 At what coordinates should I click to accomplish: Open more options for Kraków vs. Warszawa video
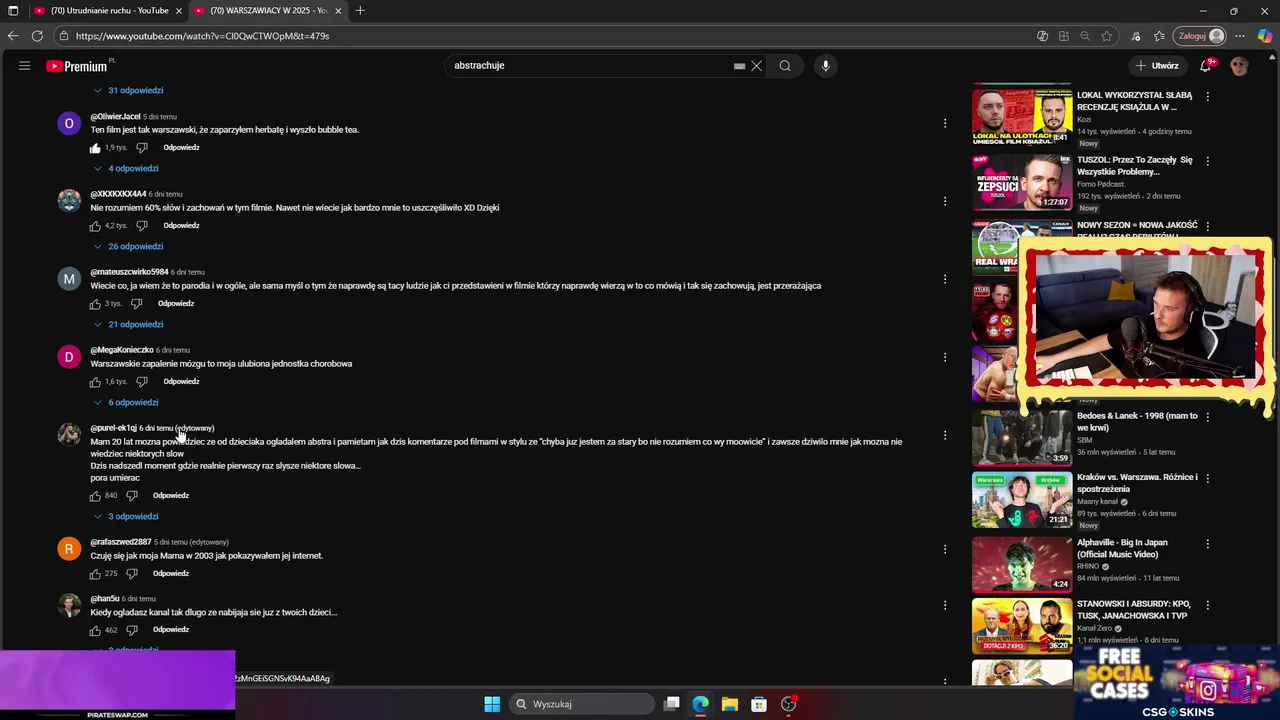coord(1208,479)
